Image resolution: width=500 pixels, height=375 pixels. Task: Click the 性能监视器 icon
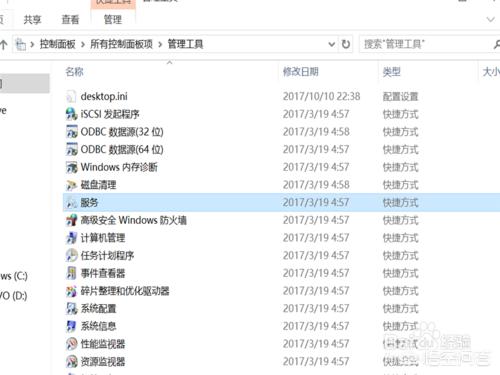(71, 344)
